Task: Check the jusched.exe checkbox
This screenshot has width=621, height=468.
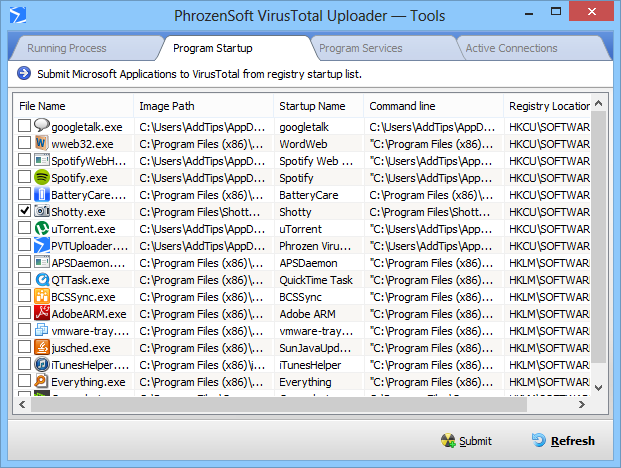Action: click(x=25, y=347)
